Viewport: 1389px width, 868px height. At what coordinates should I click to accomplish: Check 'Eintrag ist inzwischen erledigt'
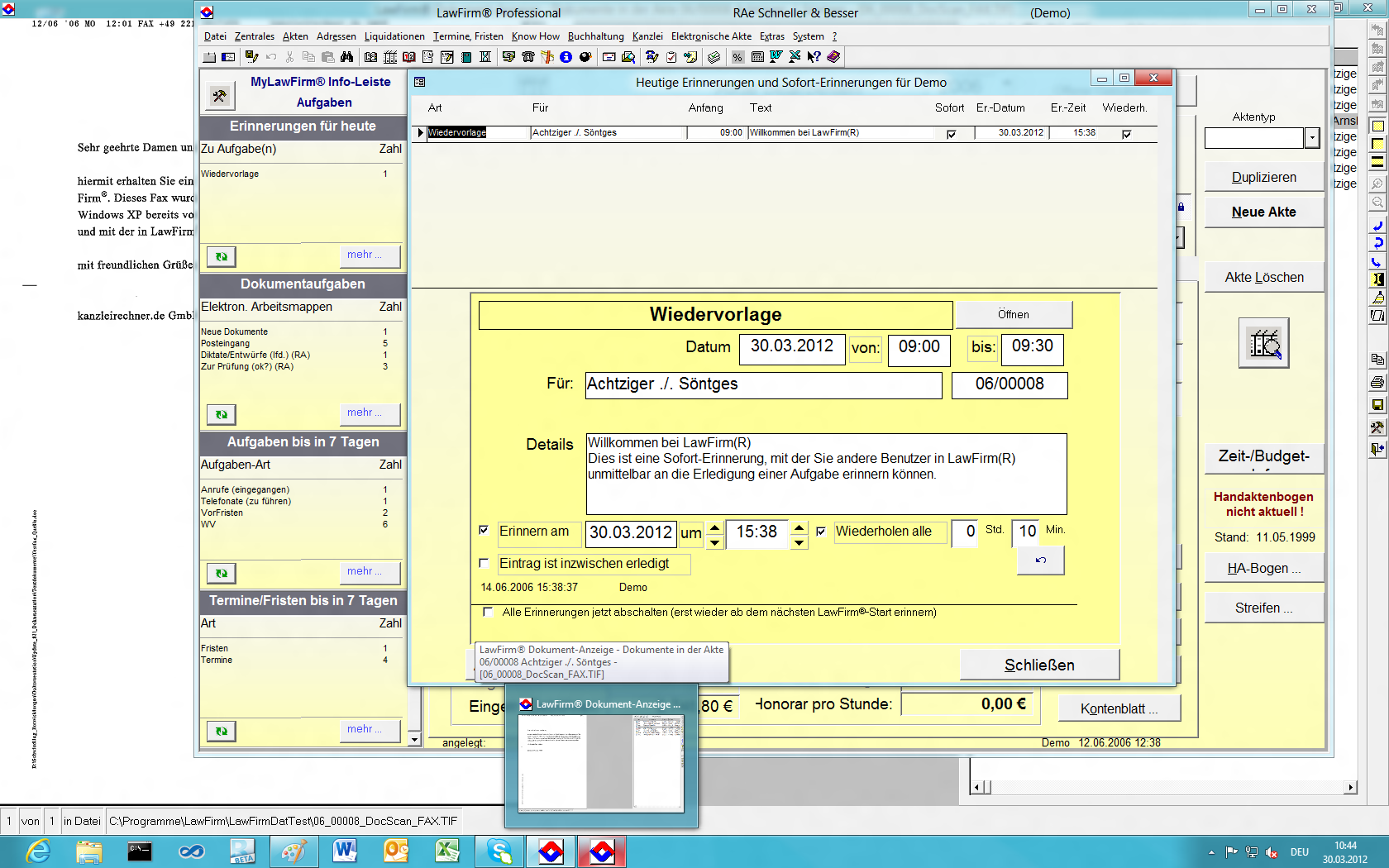click(484, 563)
